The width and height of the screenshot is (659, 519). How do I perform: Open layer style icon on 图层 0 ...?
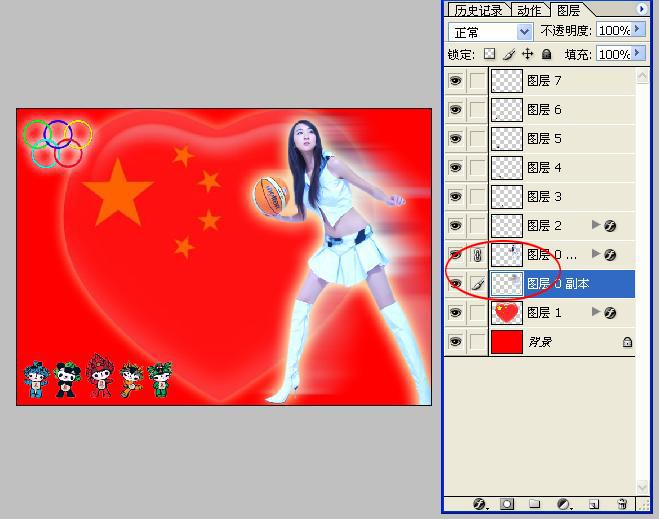[x=610, y=255]
